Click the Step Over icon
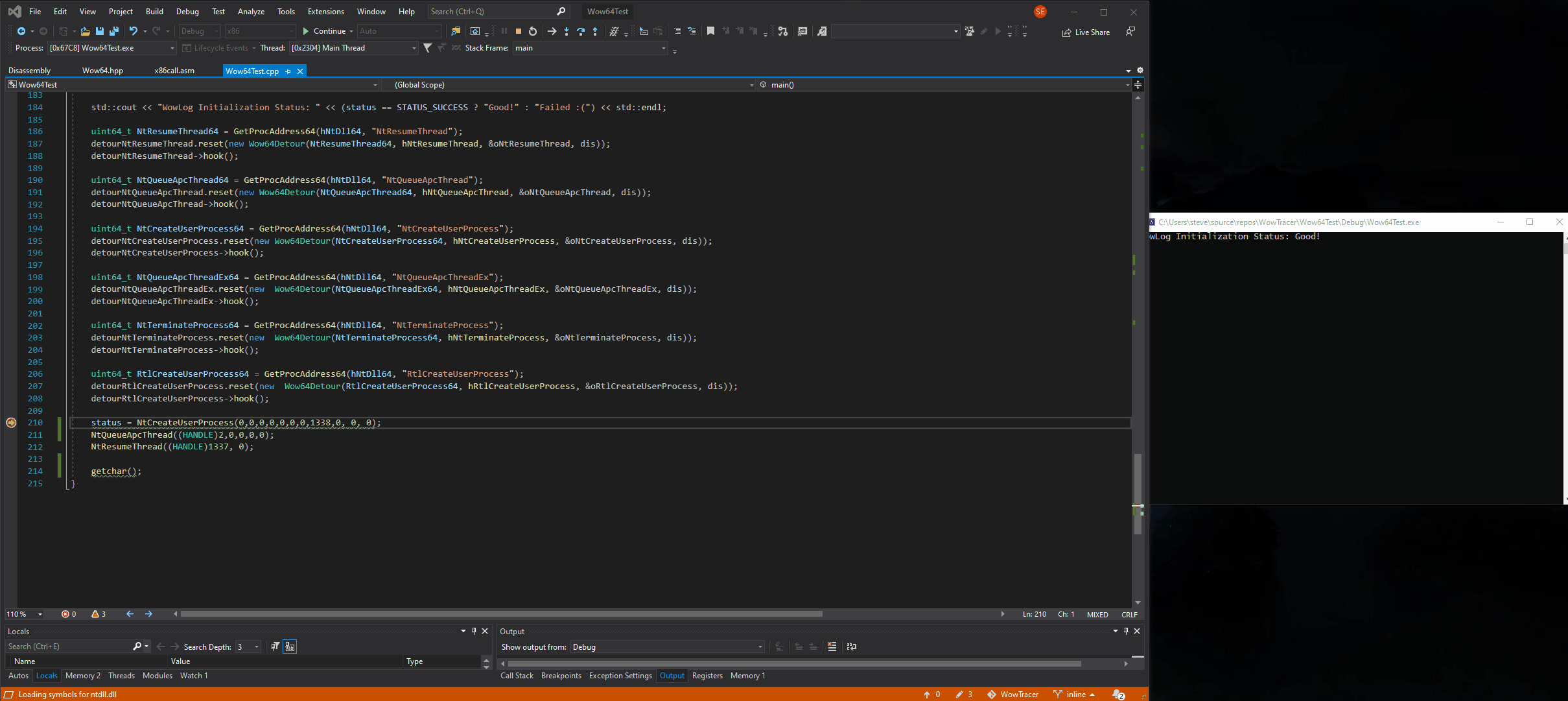The width and height of the screenshot is (1568, 701). pos(581,31)
